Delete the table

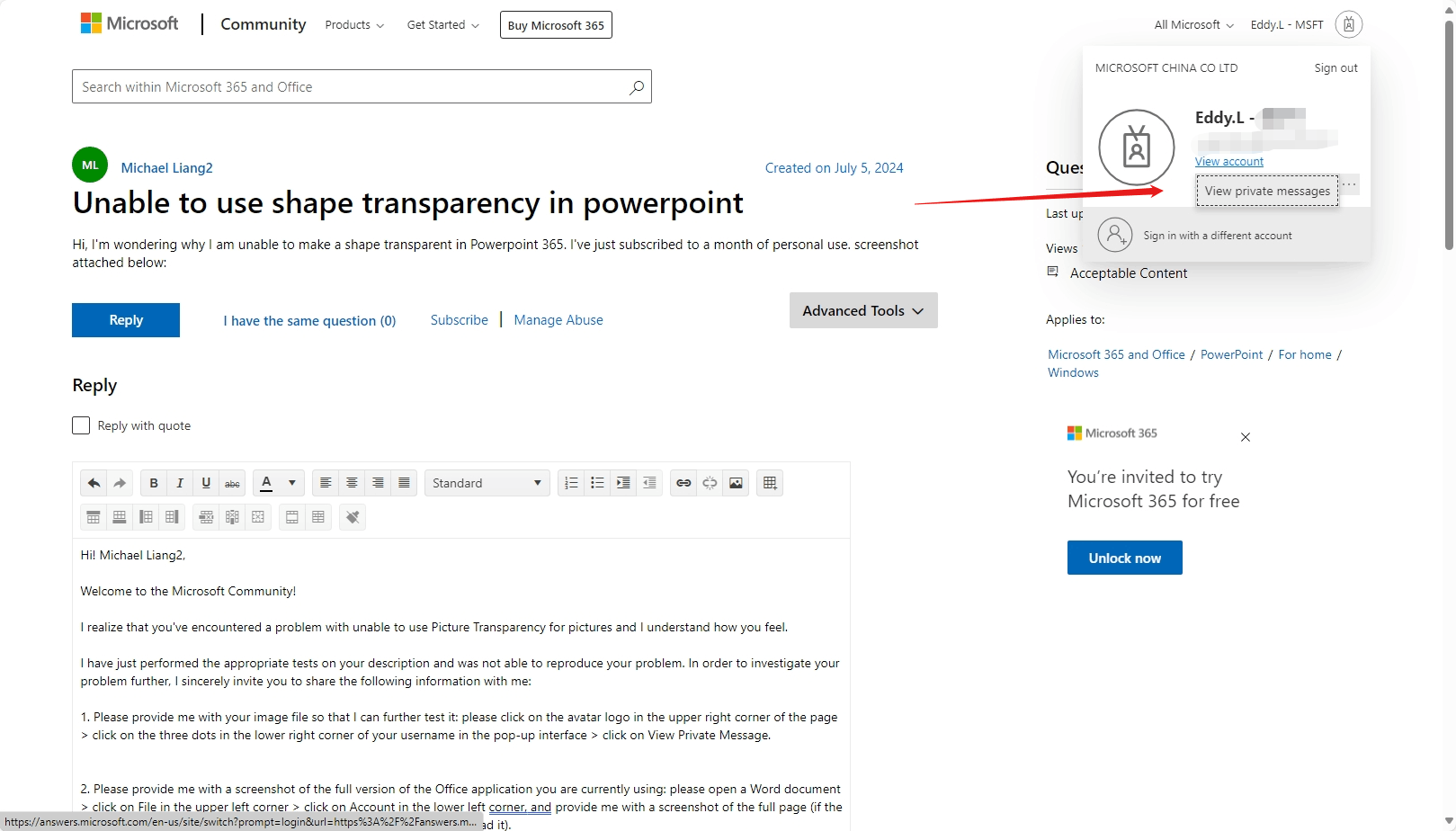point(258,517)
